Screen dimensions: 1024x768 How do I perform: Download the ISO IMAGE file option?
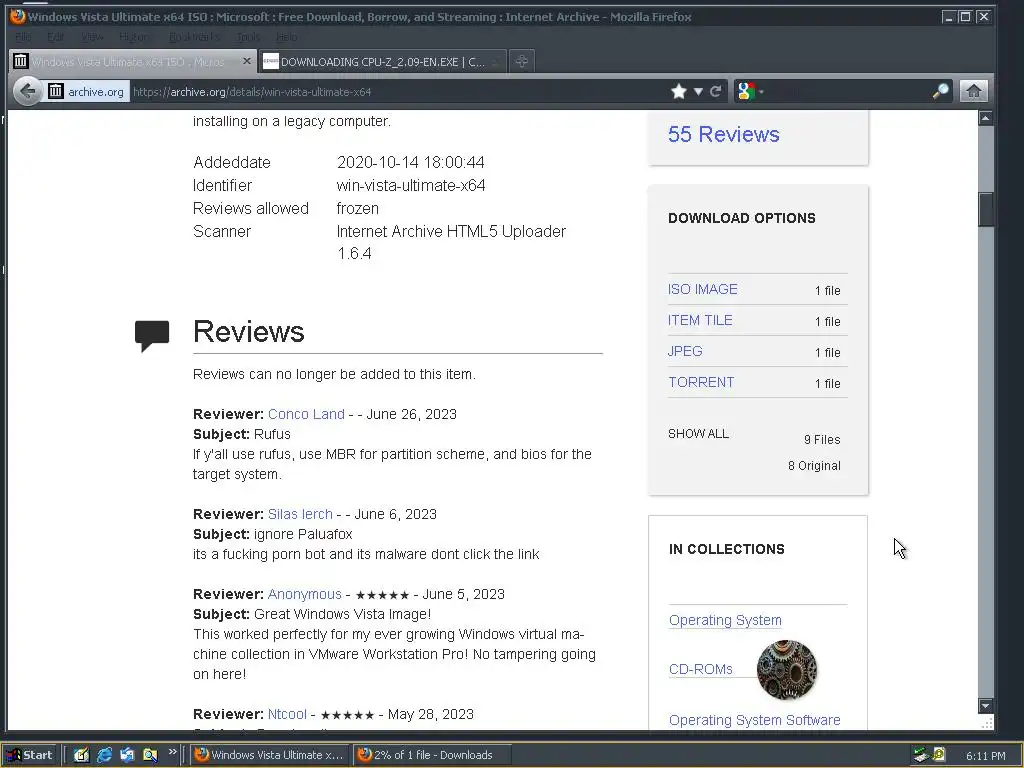point(703,289)
